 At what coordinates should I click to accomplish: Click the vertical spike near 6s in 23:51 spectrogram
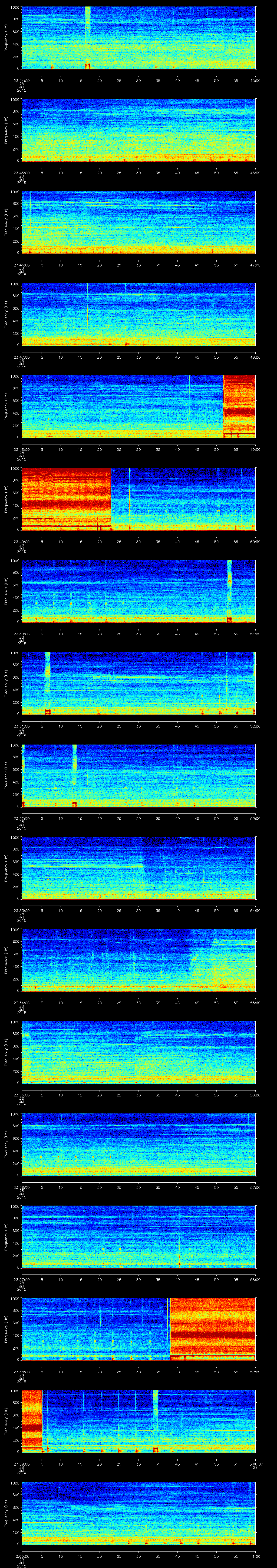click(48, 683)
